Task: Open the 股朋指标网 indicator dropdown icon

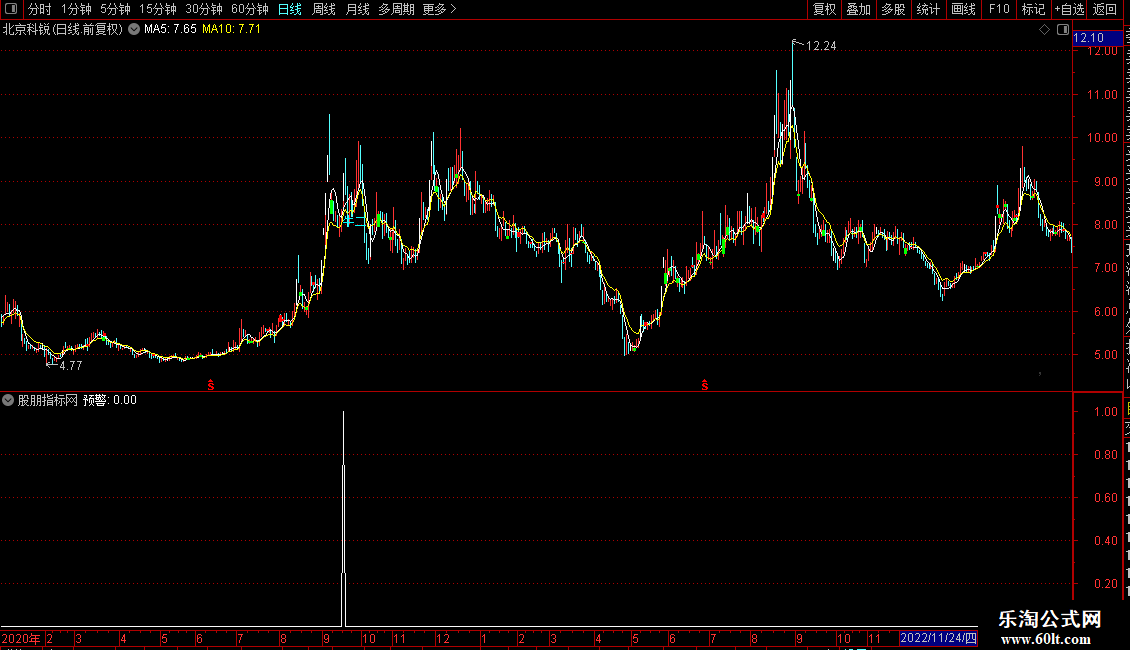Action: [8, 400]
